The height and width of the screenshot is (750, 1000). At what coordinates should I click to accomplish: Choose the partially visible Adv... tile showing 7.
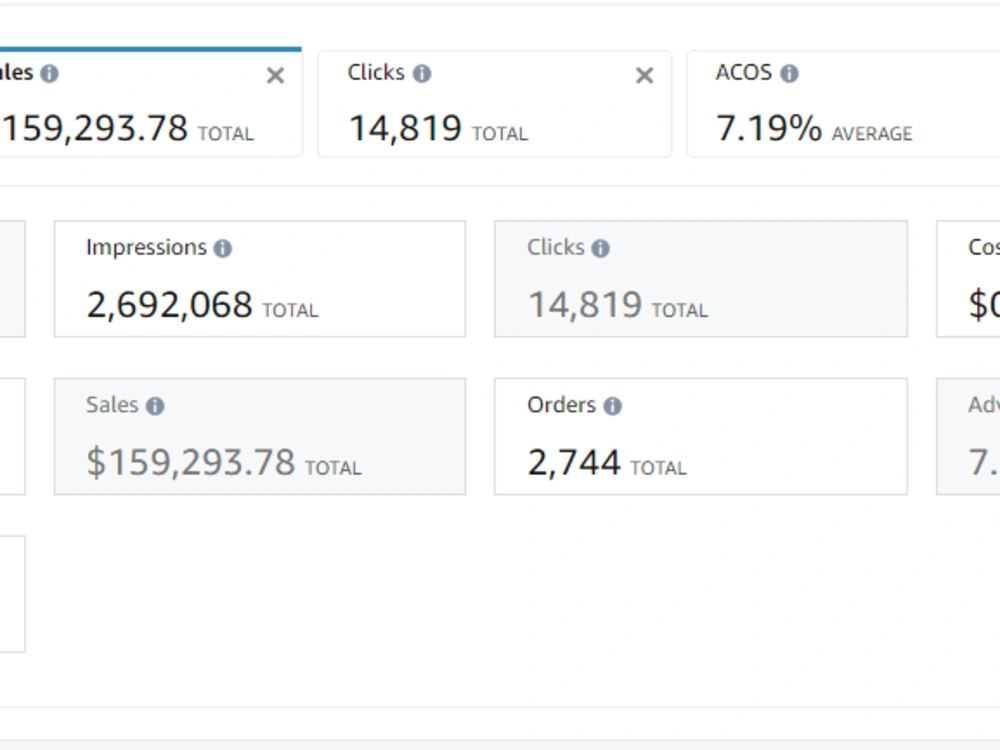point(968,436)
